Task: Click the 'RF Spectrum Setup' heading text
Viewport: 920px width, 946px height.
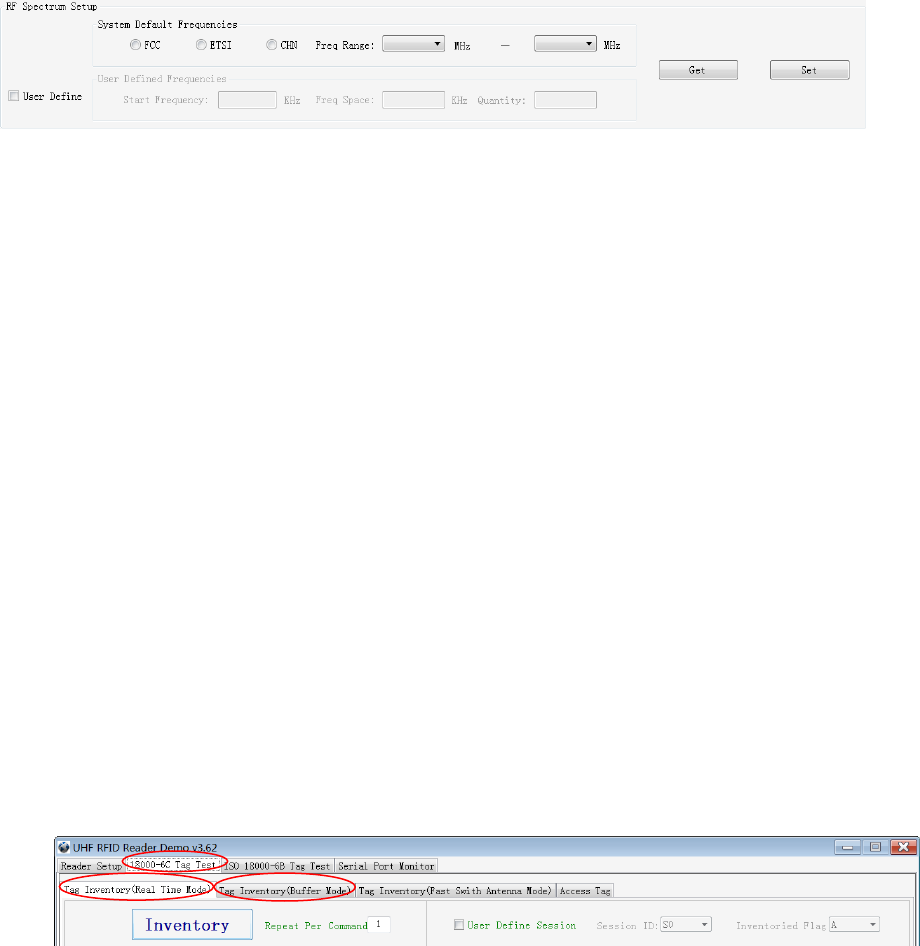Action: (51, 7)
